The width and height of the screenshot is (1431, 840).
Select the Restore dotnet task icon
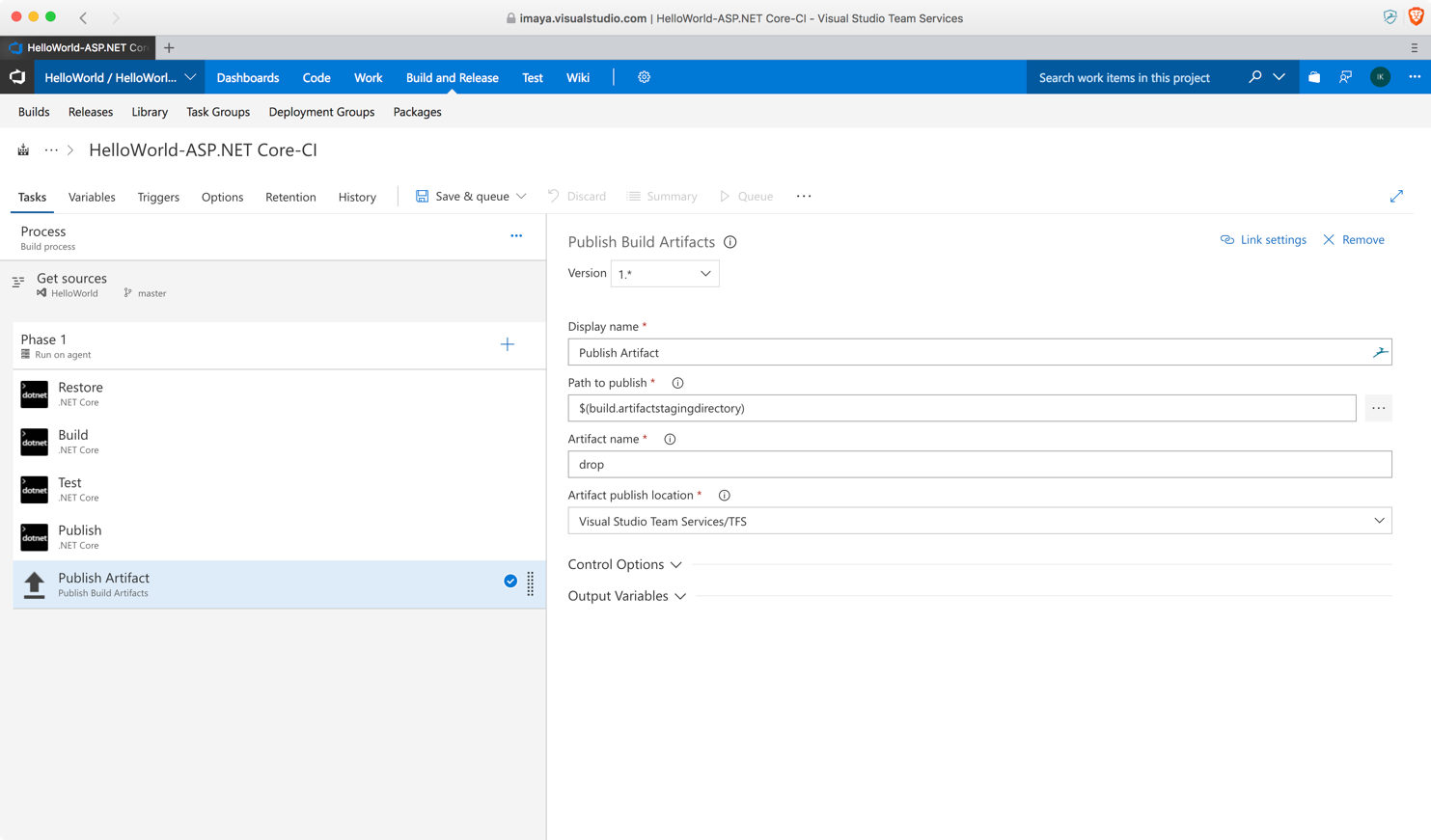(x=34, y=393)
